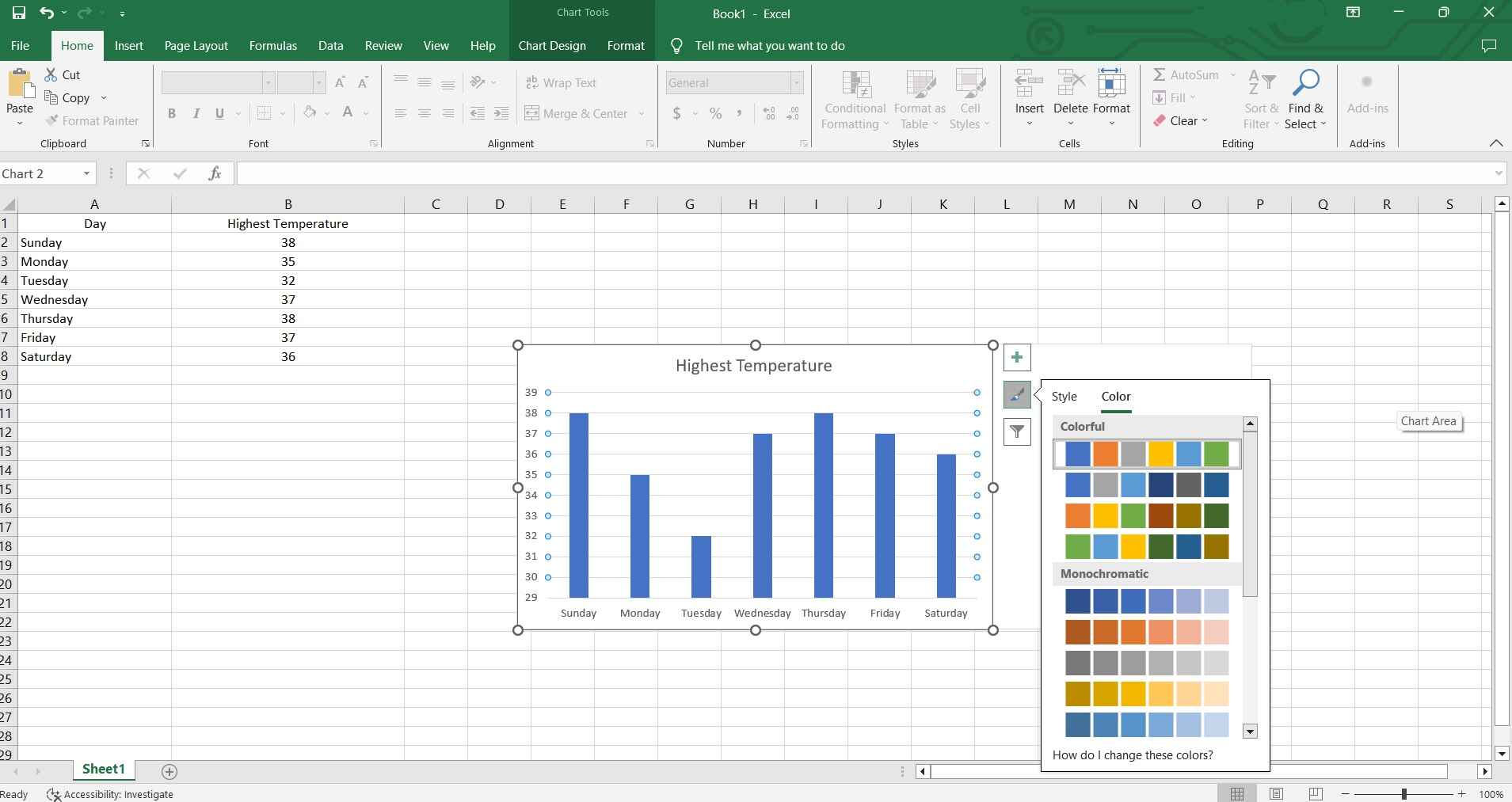The height and width of the screenshot is (802, 1512).
Task: Click the Increase Decimal icon
Action: click(769, 113)
